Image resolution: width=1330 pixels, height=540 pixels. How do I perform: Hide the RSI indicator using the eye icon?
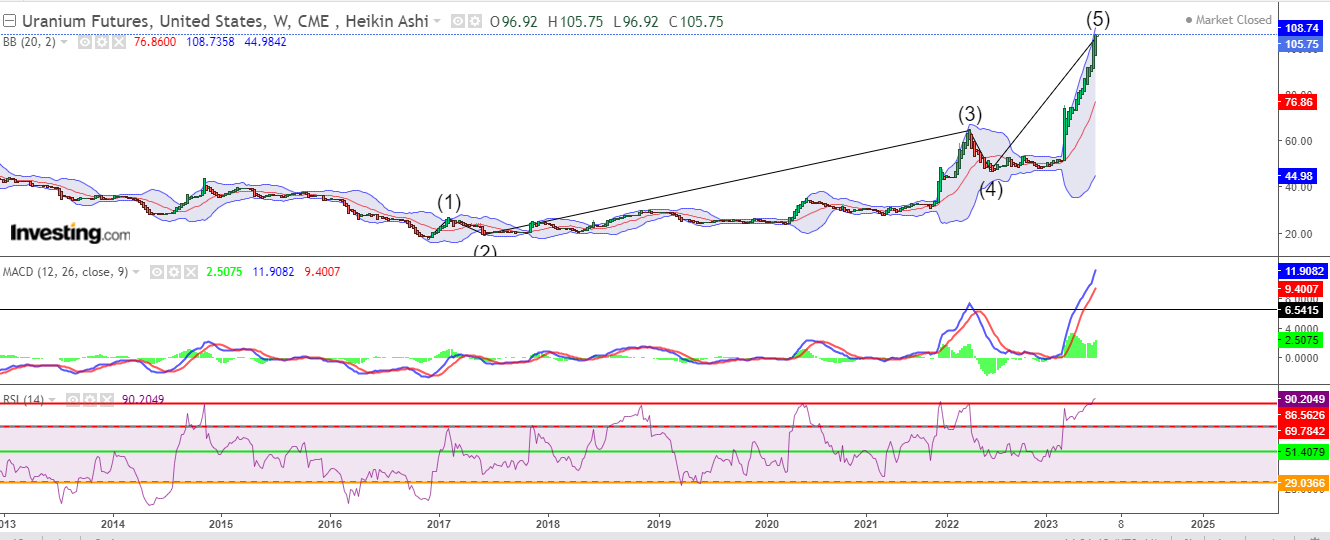tap(72, 399)
